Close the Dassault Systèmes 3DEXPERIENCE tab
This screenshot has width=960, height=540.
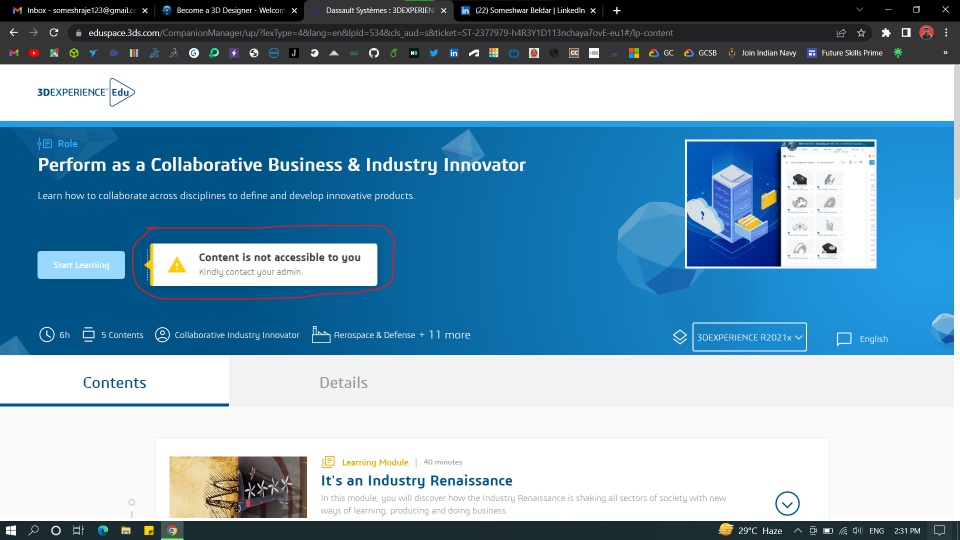[x=444, y=10]
